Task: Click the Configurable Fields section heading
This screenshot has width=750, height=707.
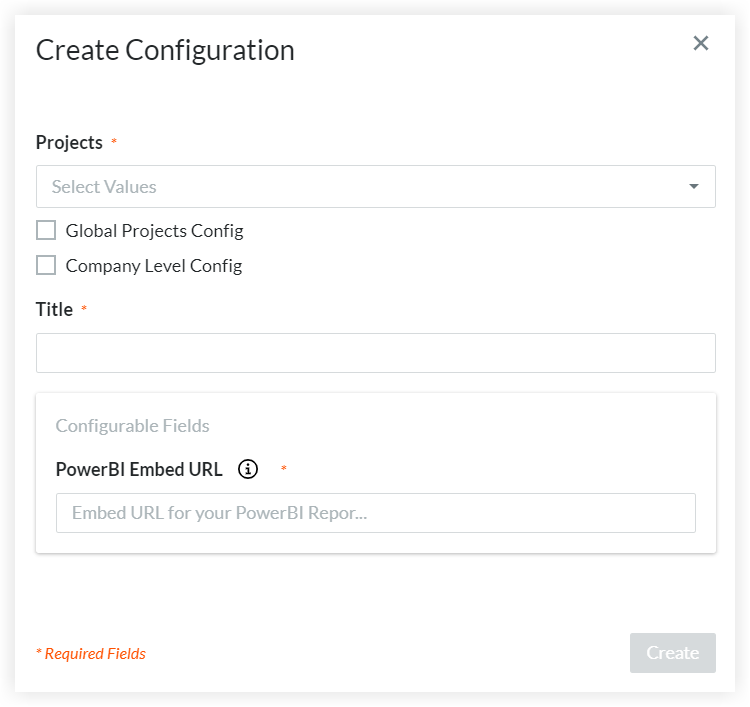Action: click(132, 426)
